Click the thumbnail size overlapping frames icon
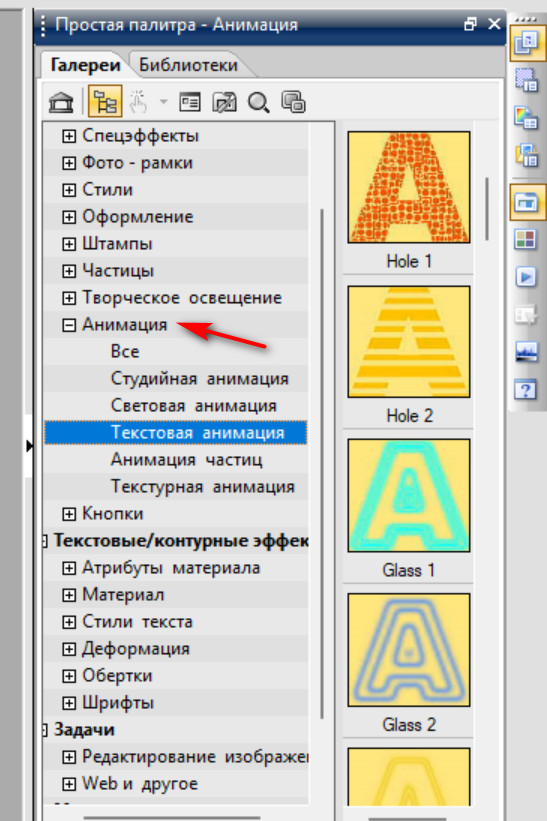This screenshot has height=821, width=547. tap(293, 102)
